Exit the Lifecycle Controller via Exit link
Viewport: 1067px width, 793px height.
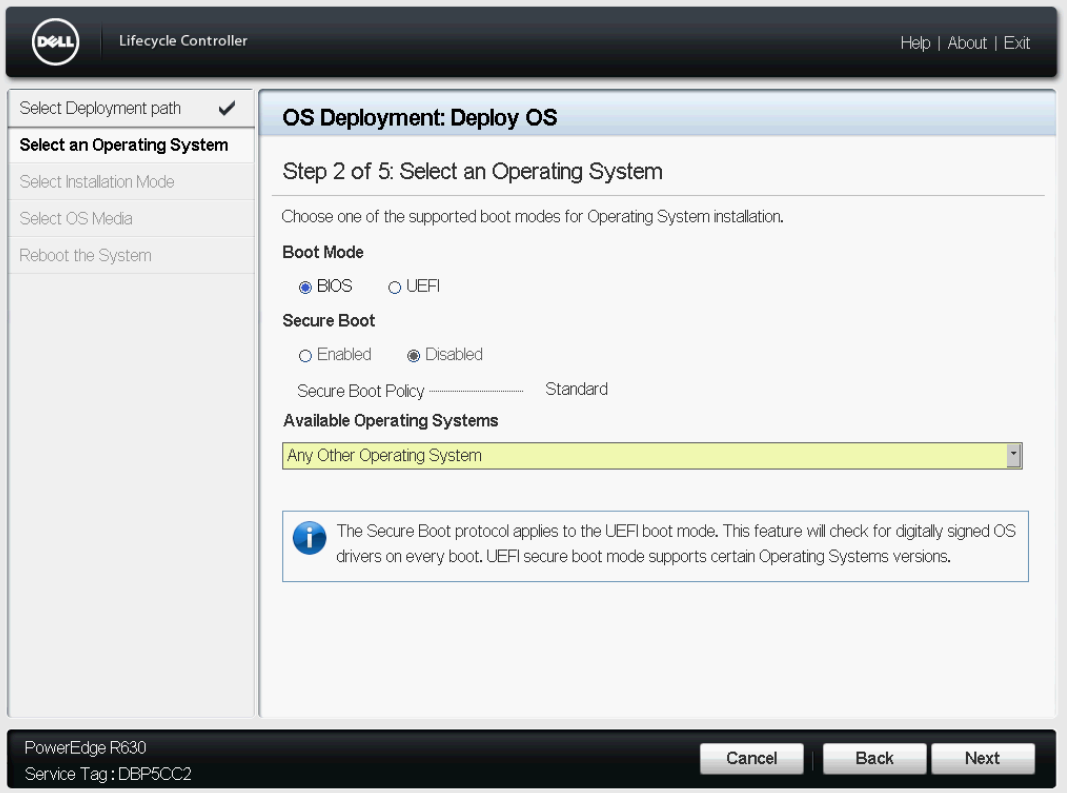(1017, 43)
